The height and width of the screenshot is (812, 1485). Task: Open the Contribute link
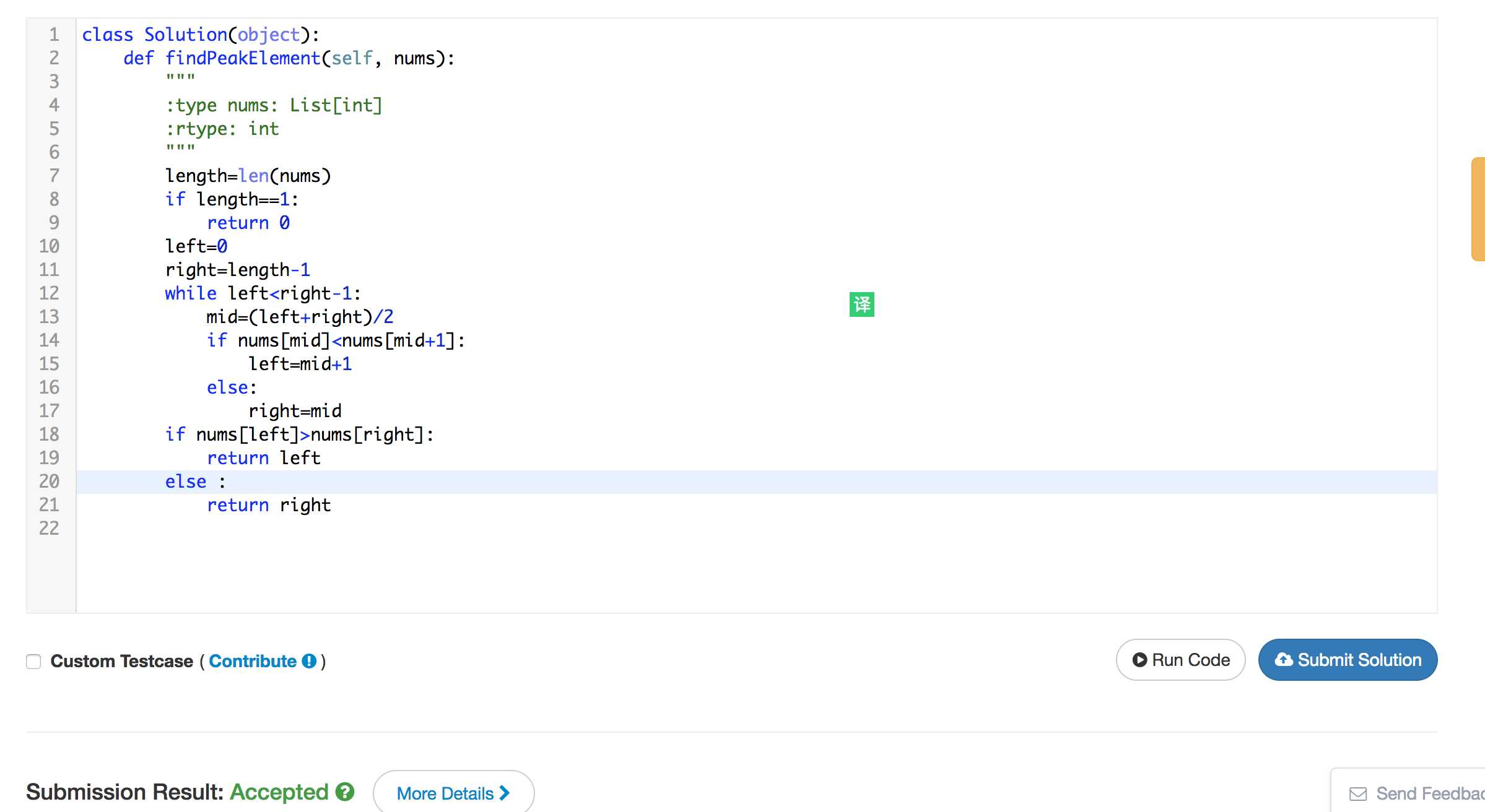253,661
